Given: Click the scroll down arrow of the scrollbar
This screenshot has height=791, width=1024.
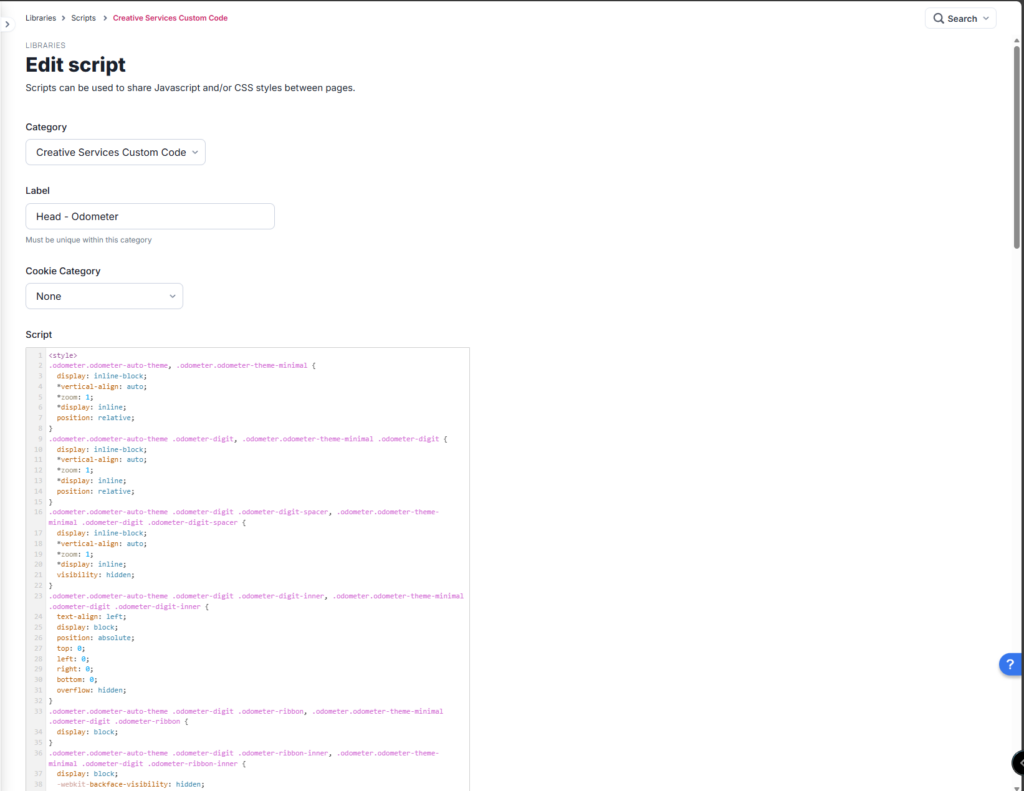Looking at the screenshot, I should pos(1017,785).
